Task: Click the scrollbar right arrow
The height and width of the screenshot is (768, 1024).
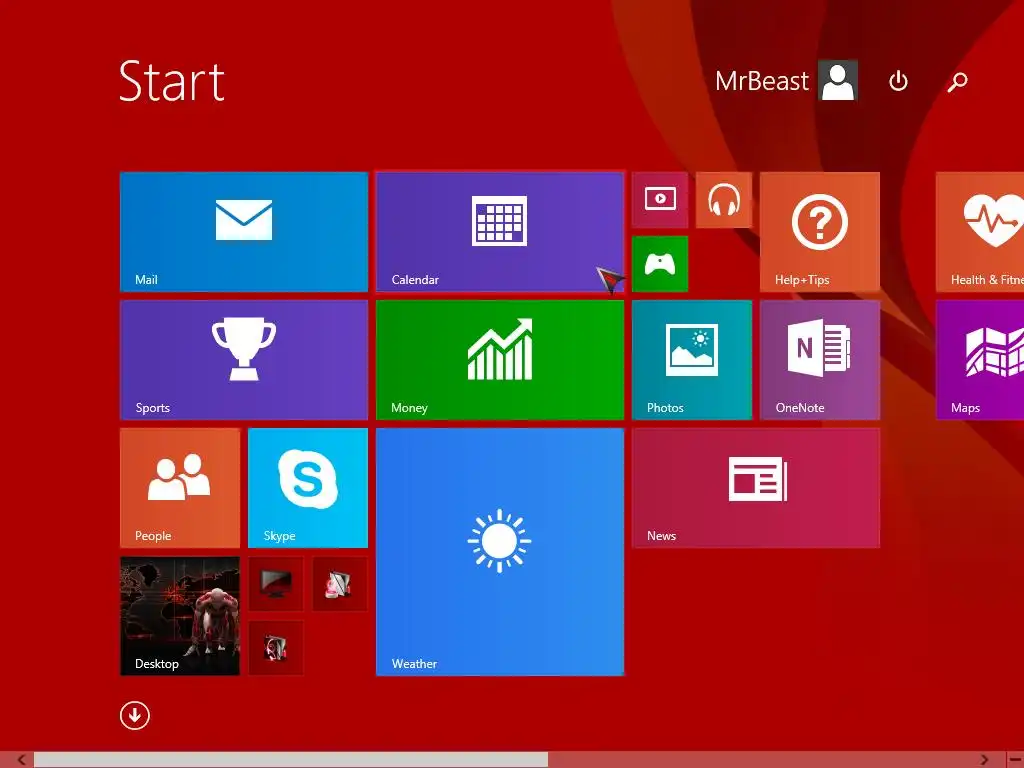Action: click(984, 760)
